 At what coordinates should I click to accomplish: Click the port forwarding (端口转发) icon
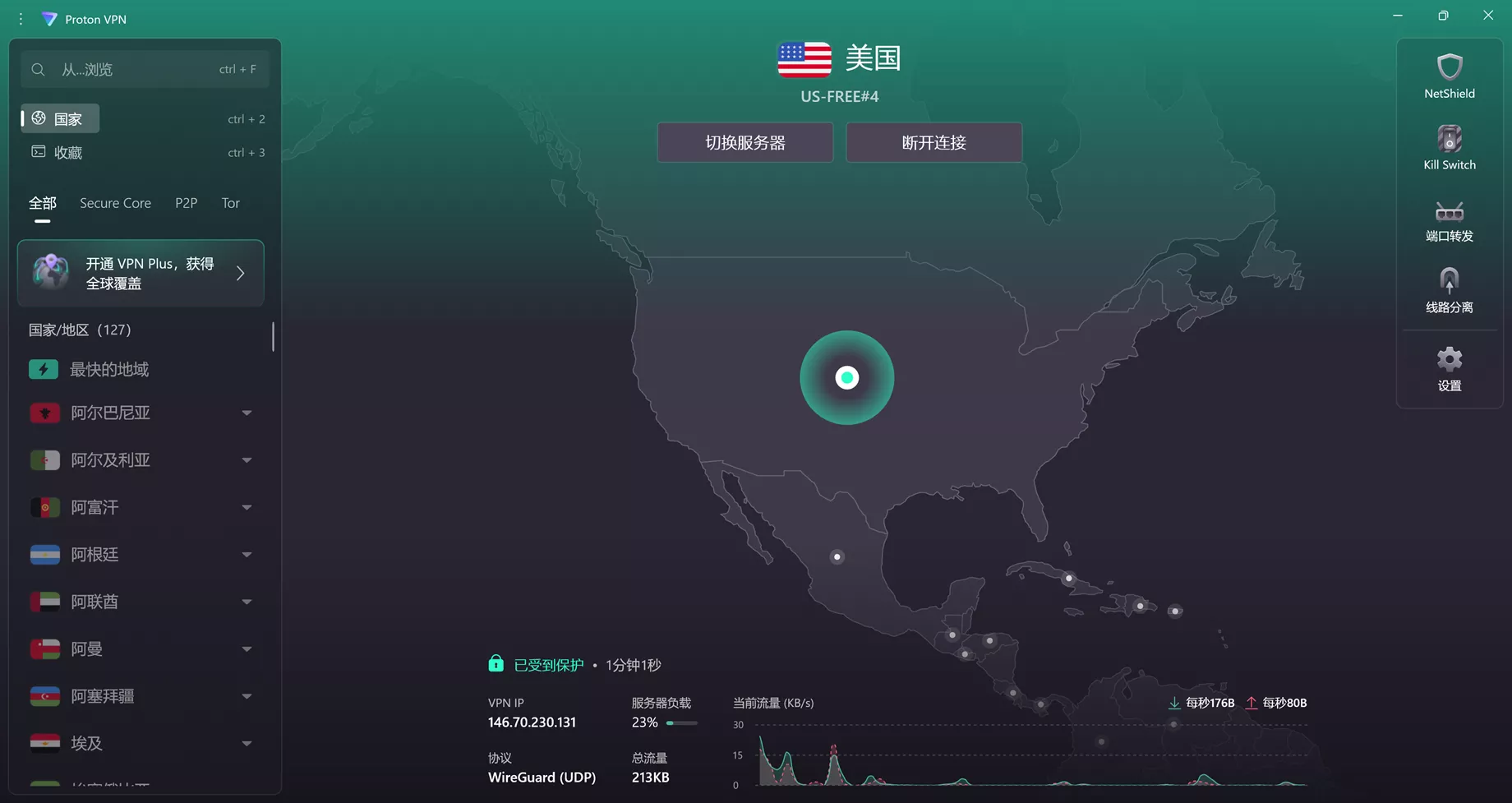pos(1449,212)
